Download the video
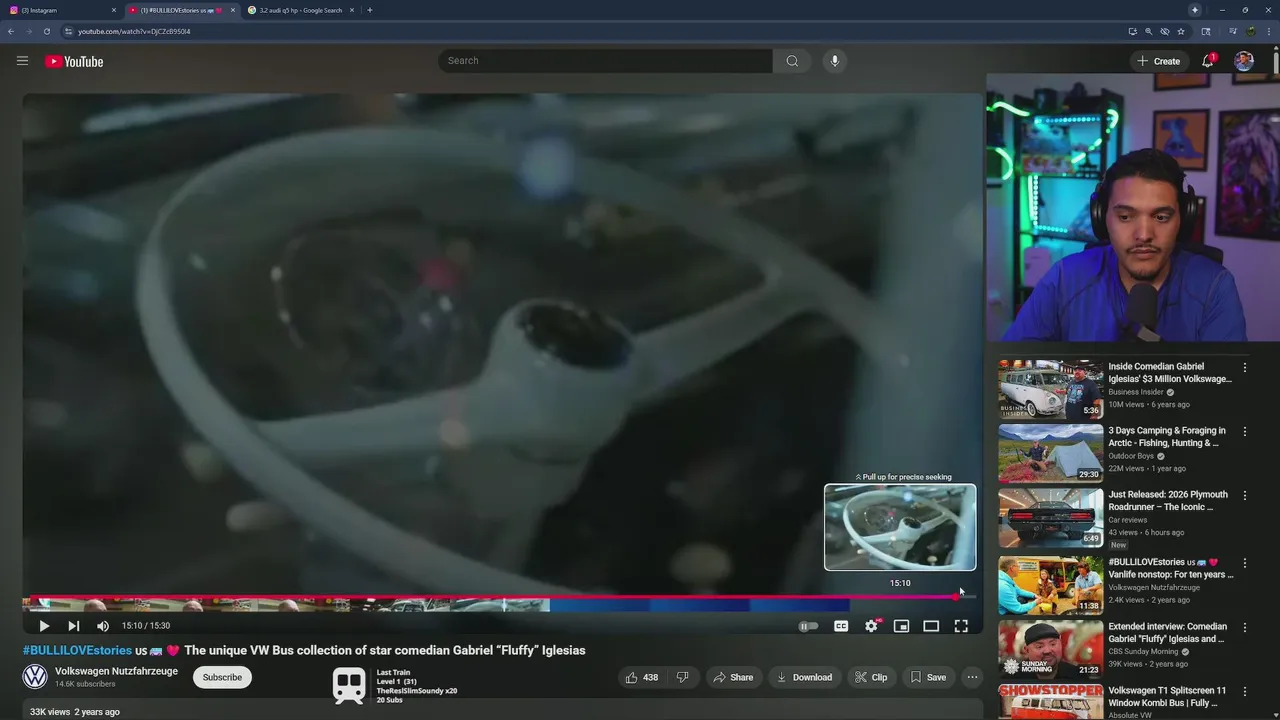This screenshot has height=720, width=1280. [804, 677]
